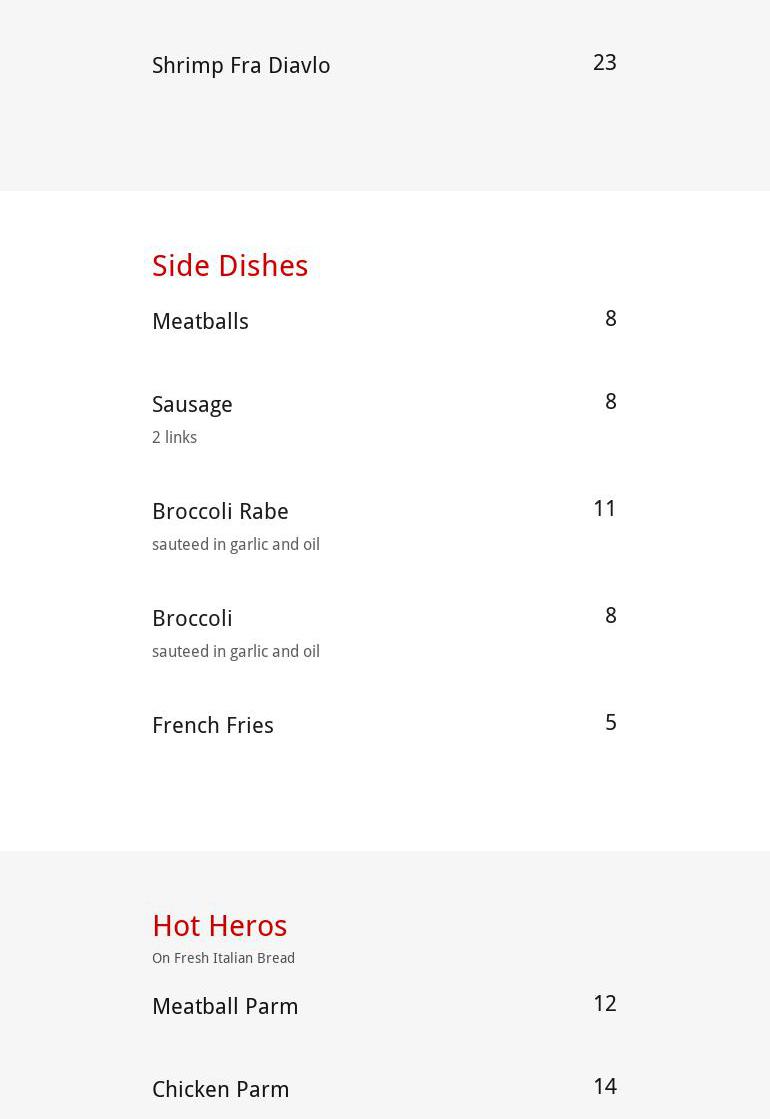
Task: Click the price 8 for plain Broccoli
Action: click(610, 616)
